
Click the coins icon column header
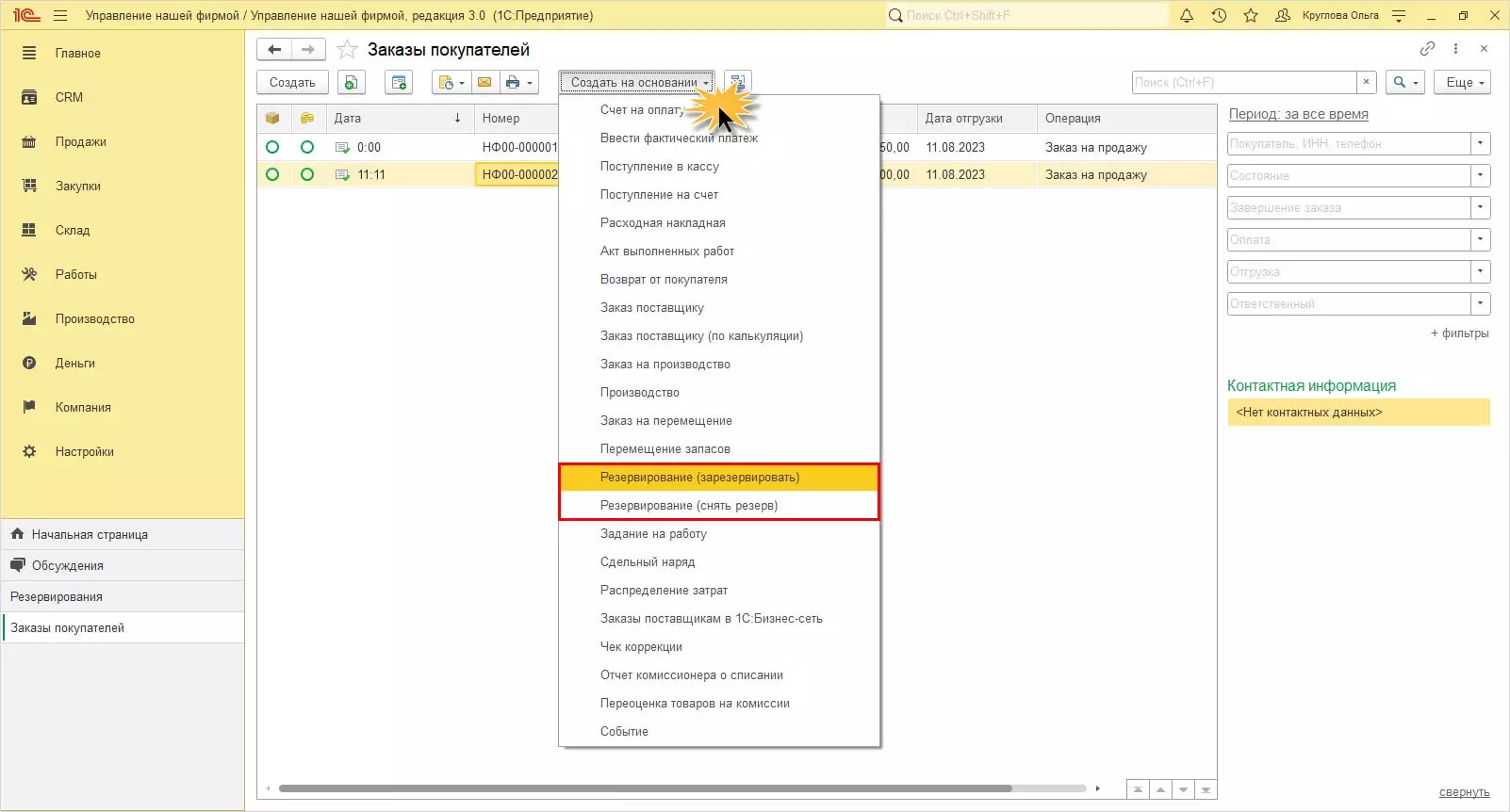tap(307, 119)
